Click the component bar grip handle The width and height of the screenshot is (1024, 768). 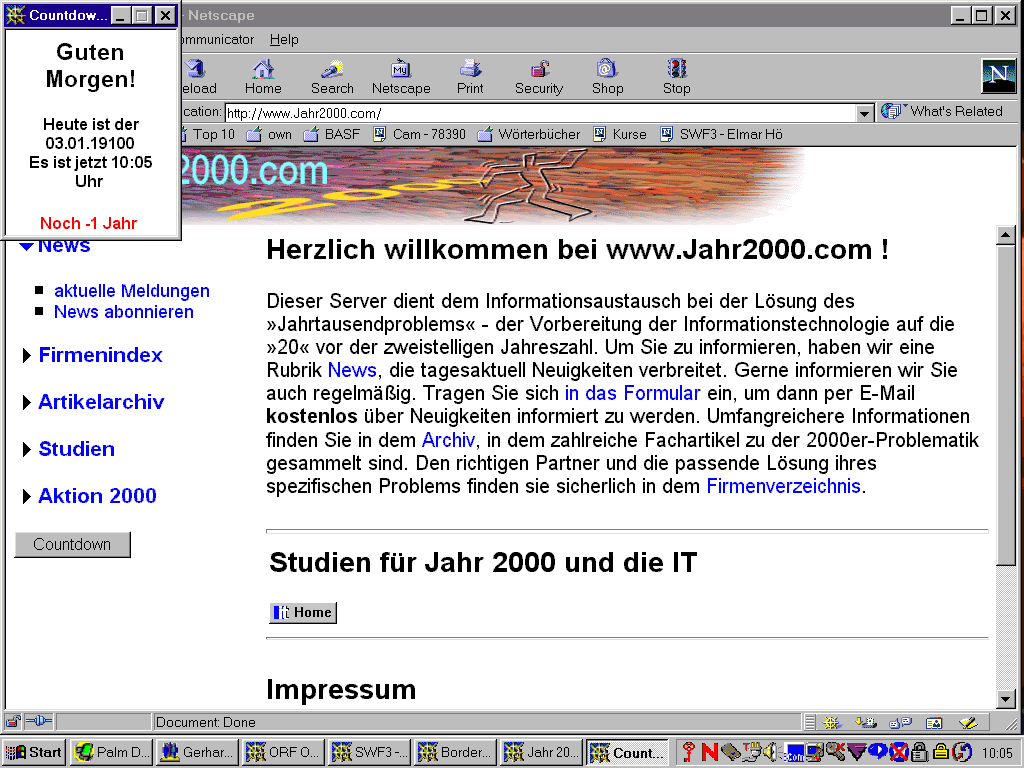(x=810, y=722)
